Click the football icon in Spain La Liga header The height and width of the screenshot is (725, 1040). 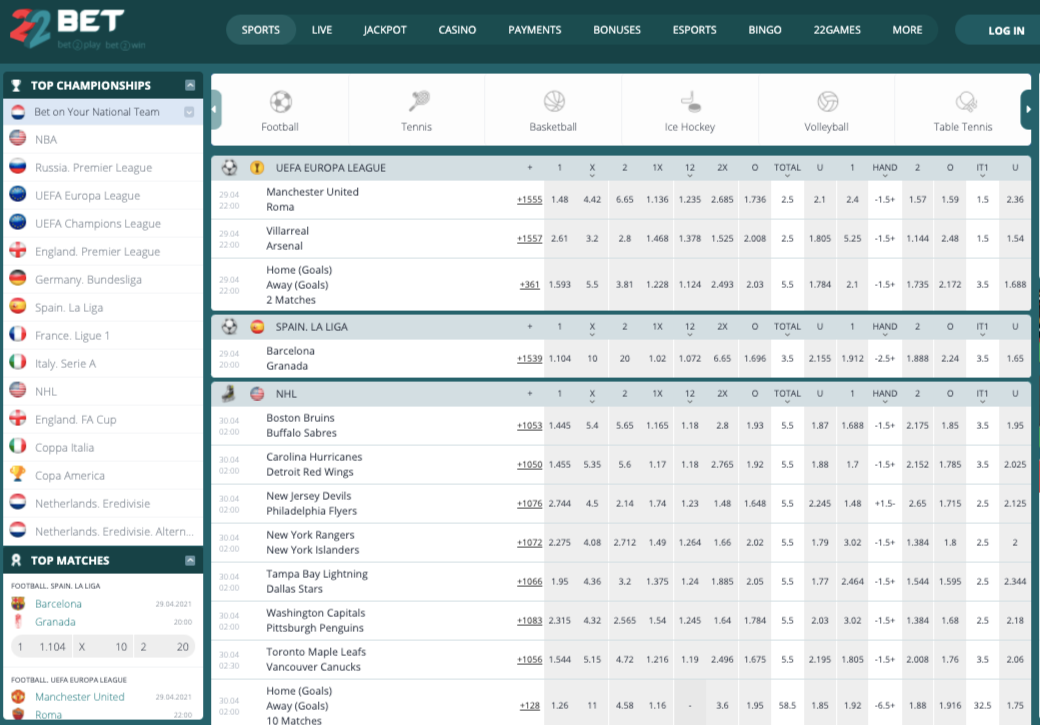(x=229, y=326)
